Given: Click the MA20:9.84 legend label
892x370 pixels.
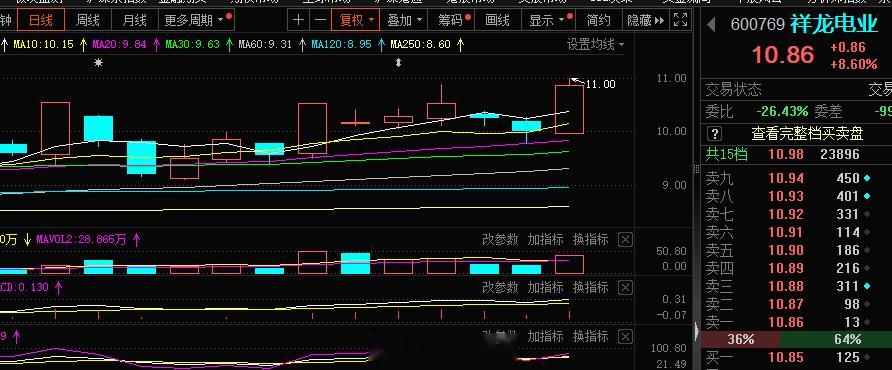Looking at the screenshot, I should [x=119, y=44].
